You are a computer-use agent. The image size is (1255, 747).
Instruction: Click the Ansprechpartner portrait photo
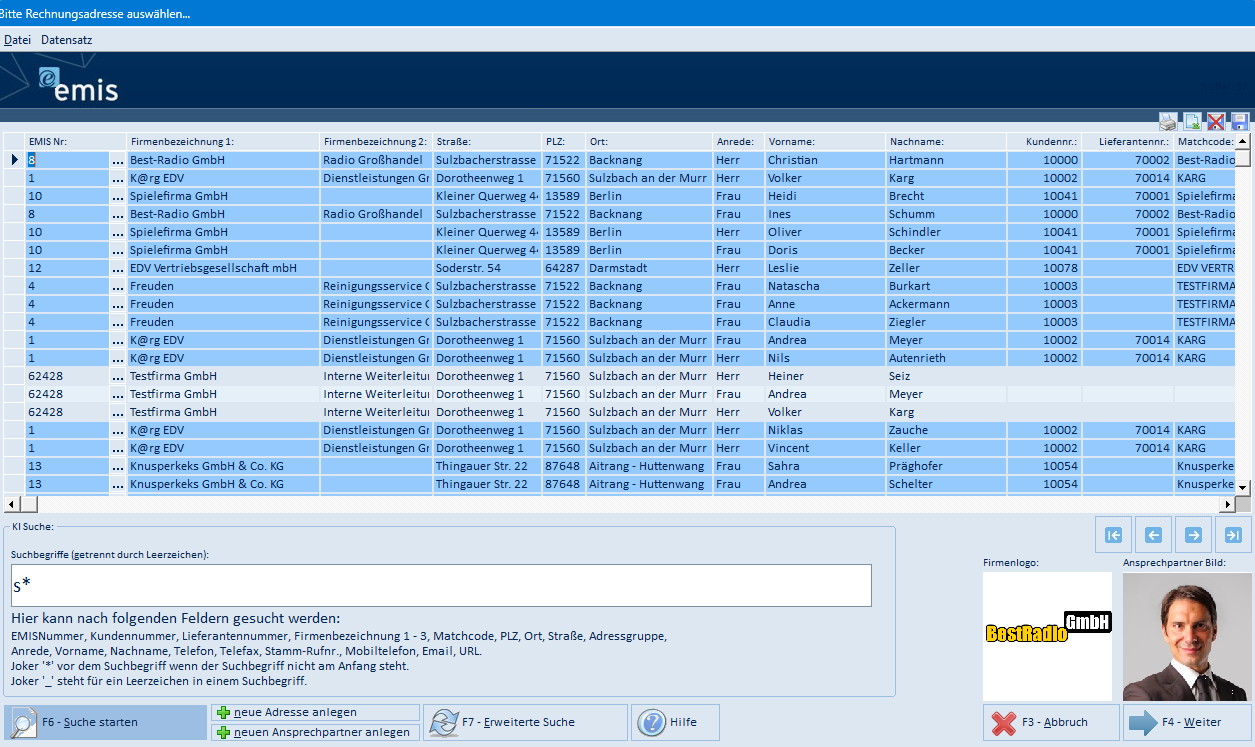(x=1187, y=636)
